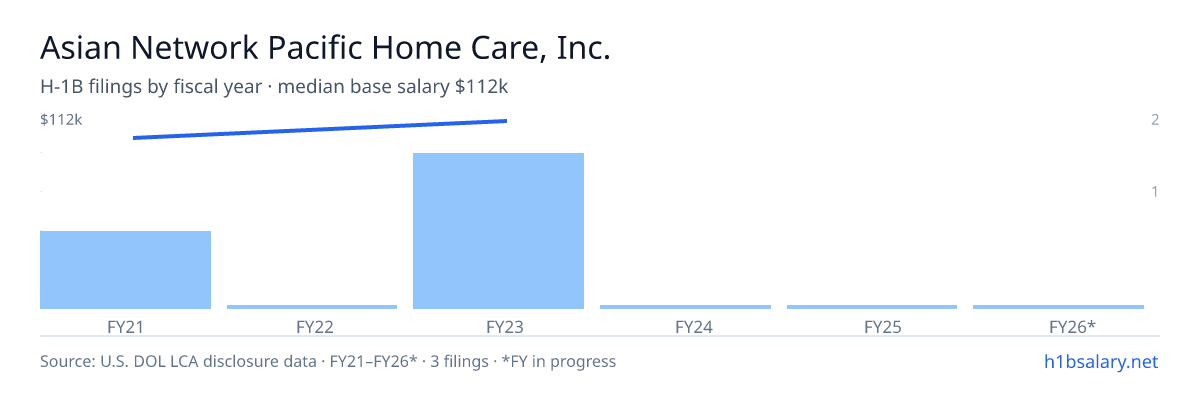The image size is (1200, 400).
Task: Select the FY23 axis label
Action: click(x=498, y=326)
